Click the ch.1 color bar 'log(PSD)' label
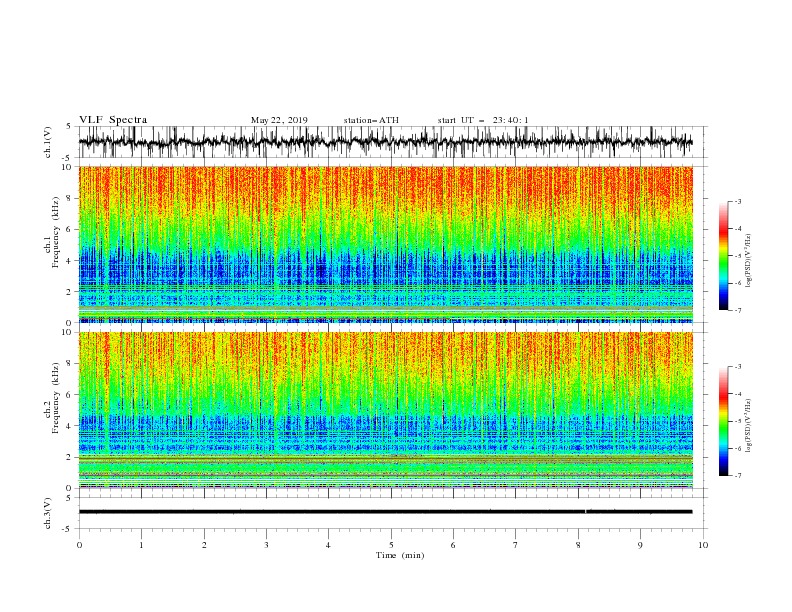The height and width of the screenshot is (612, 792). pos(749,261)
